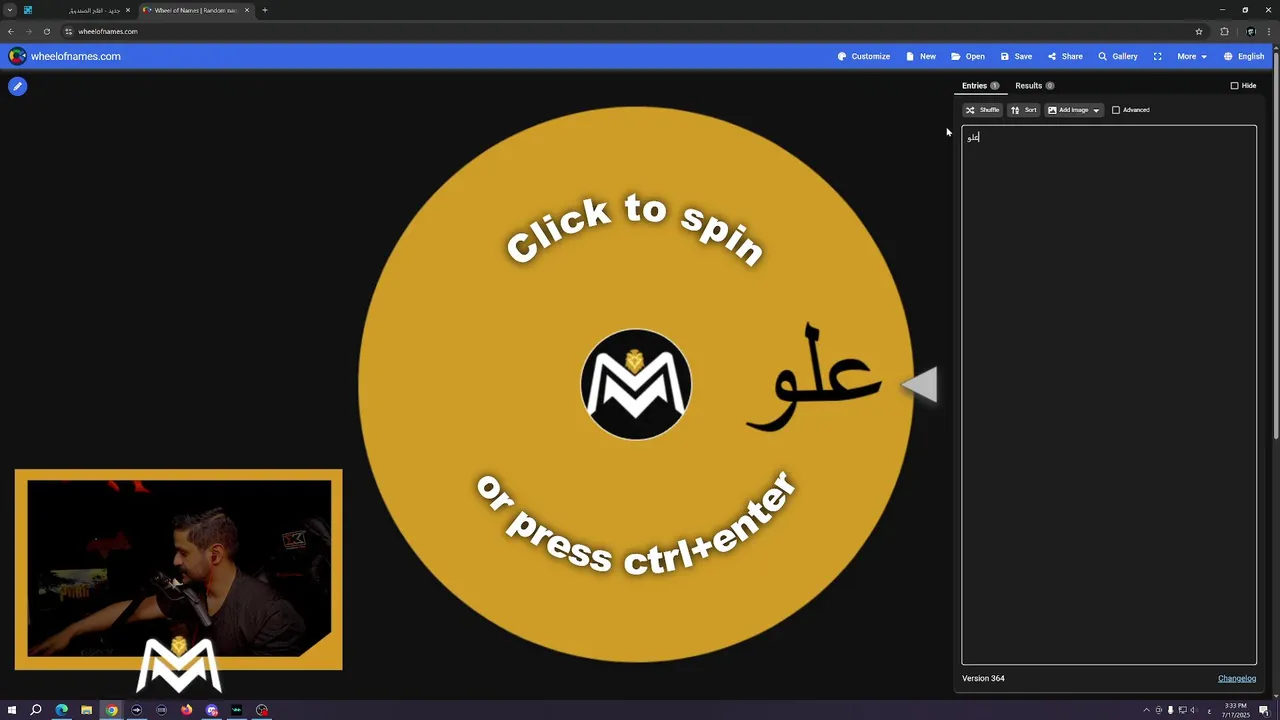Open Firefox from the taskbar
Image resolution: width=1280 pixels, height=720 pixels.
tap(186, 710)
